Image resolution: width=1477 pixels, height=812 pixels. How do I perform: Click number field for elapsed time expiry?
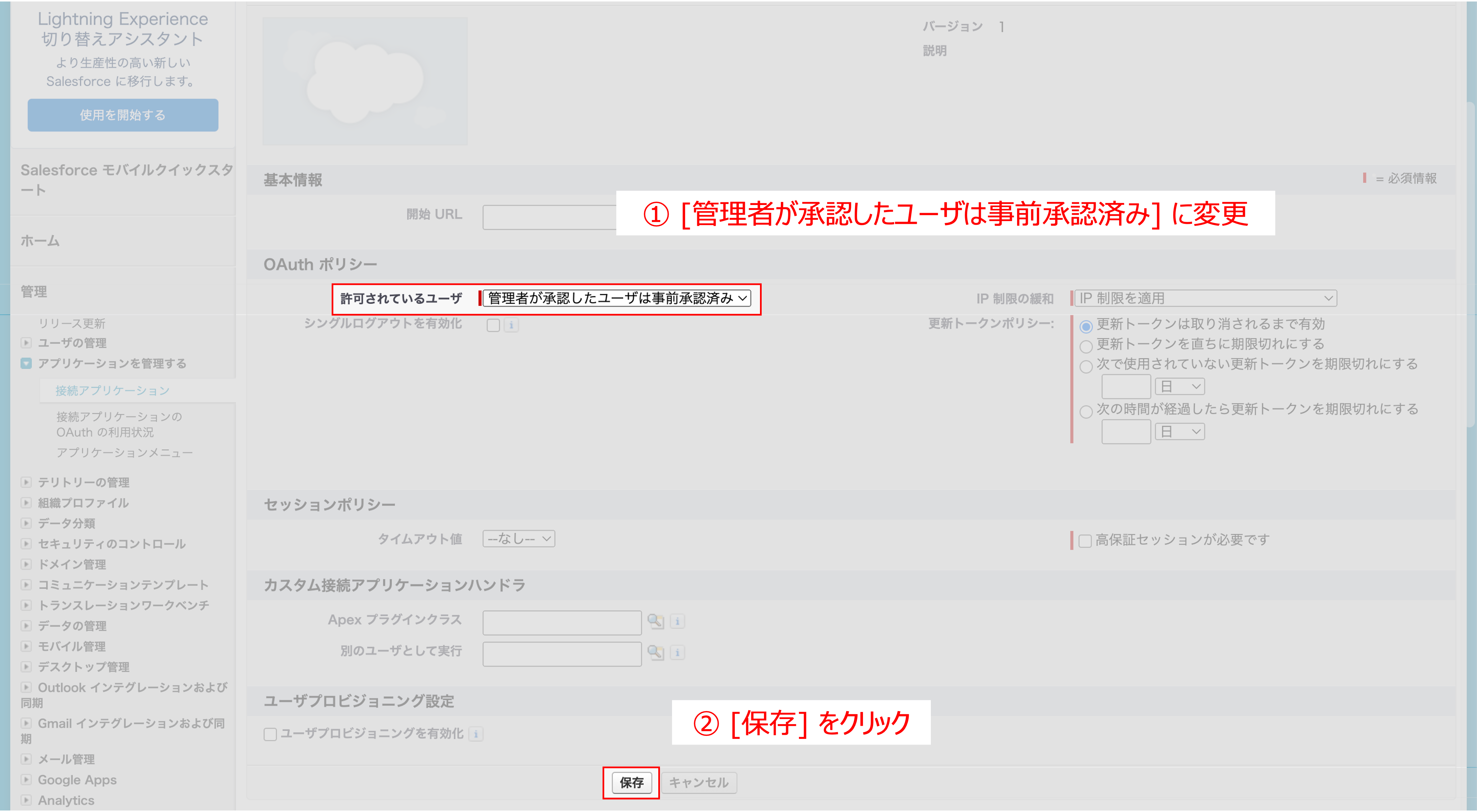tap(1126, 432)
